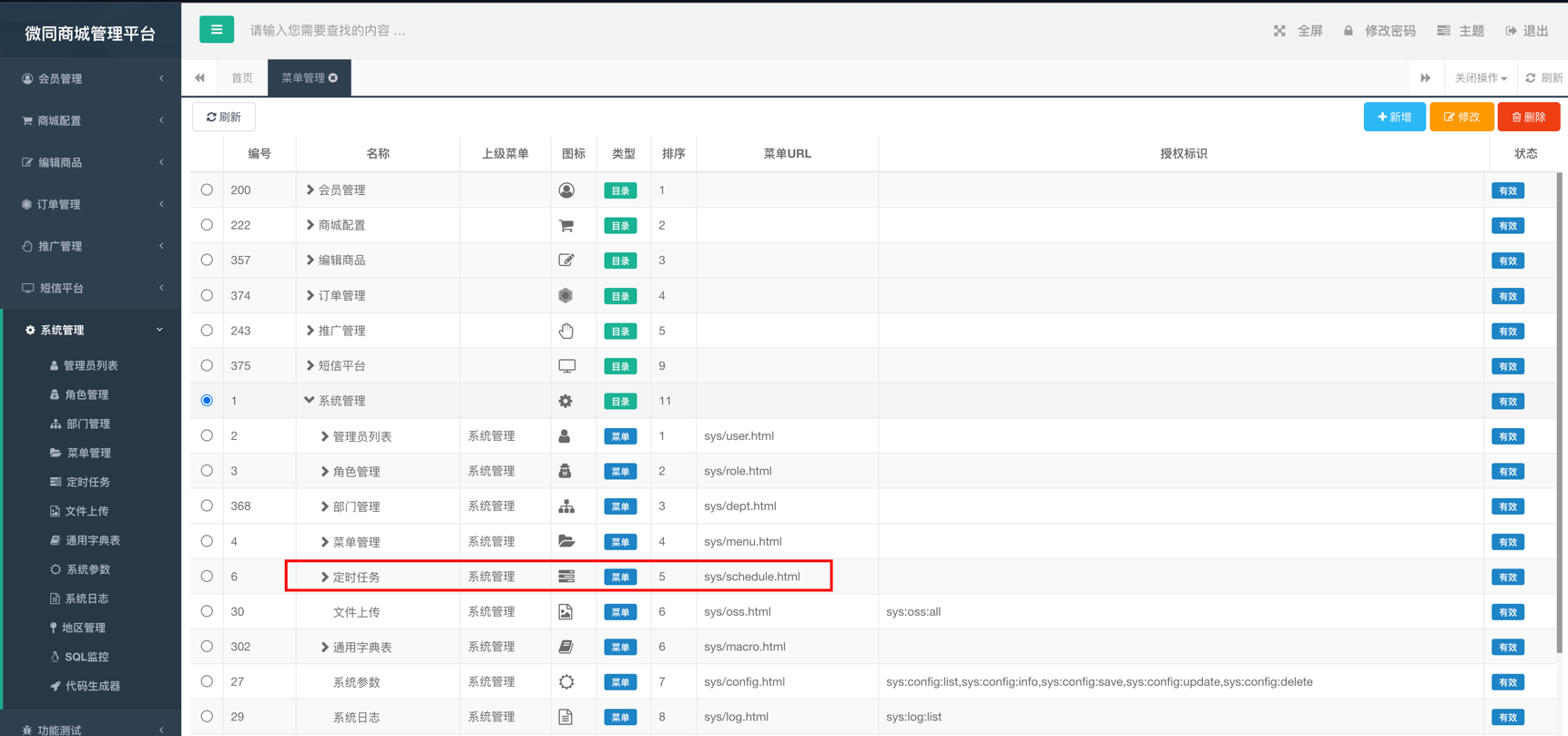Select radio button for row 375 短信平台

207,365
